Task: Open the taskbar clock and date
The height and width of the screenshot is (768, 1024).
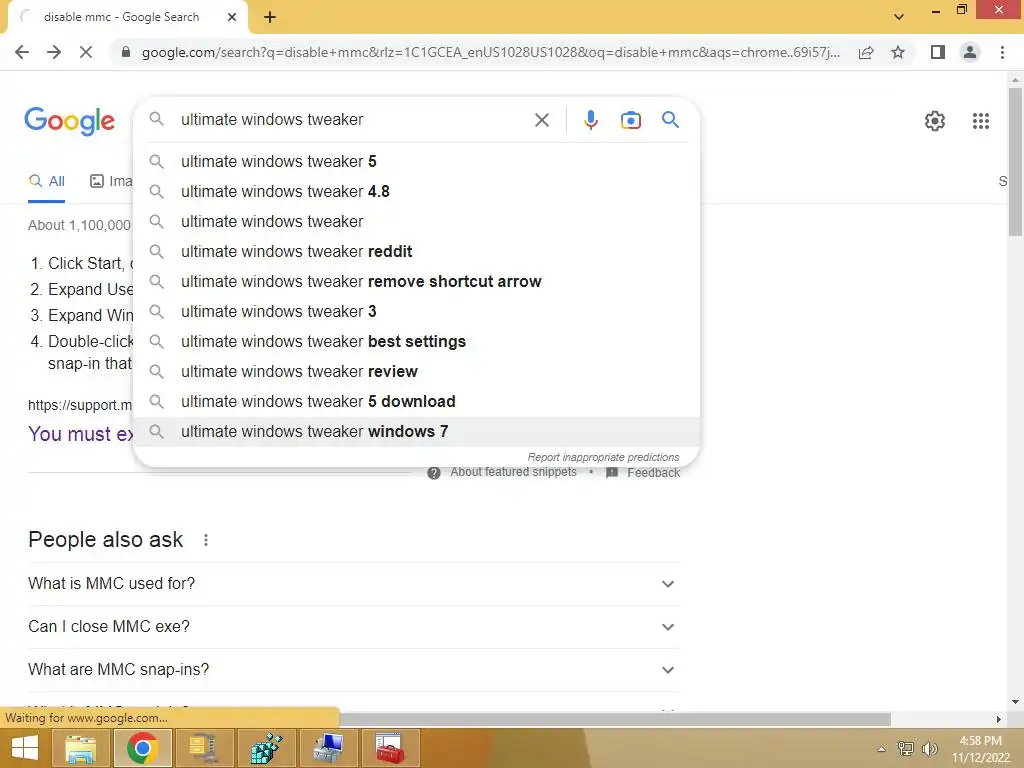Action: coord(980,749)
